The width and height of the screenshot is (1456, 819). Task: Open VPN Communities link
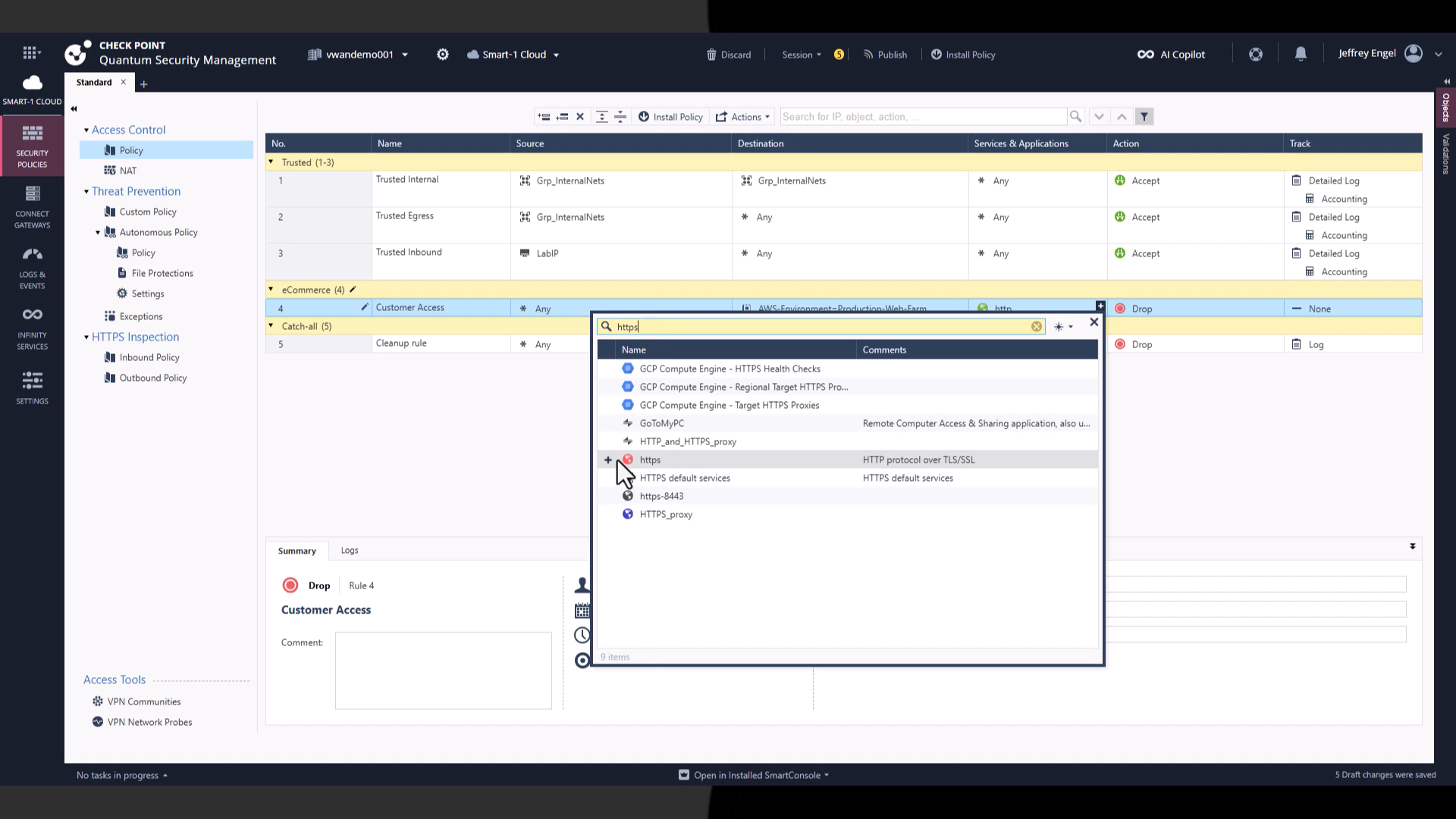144,701
